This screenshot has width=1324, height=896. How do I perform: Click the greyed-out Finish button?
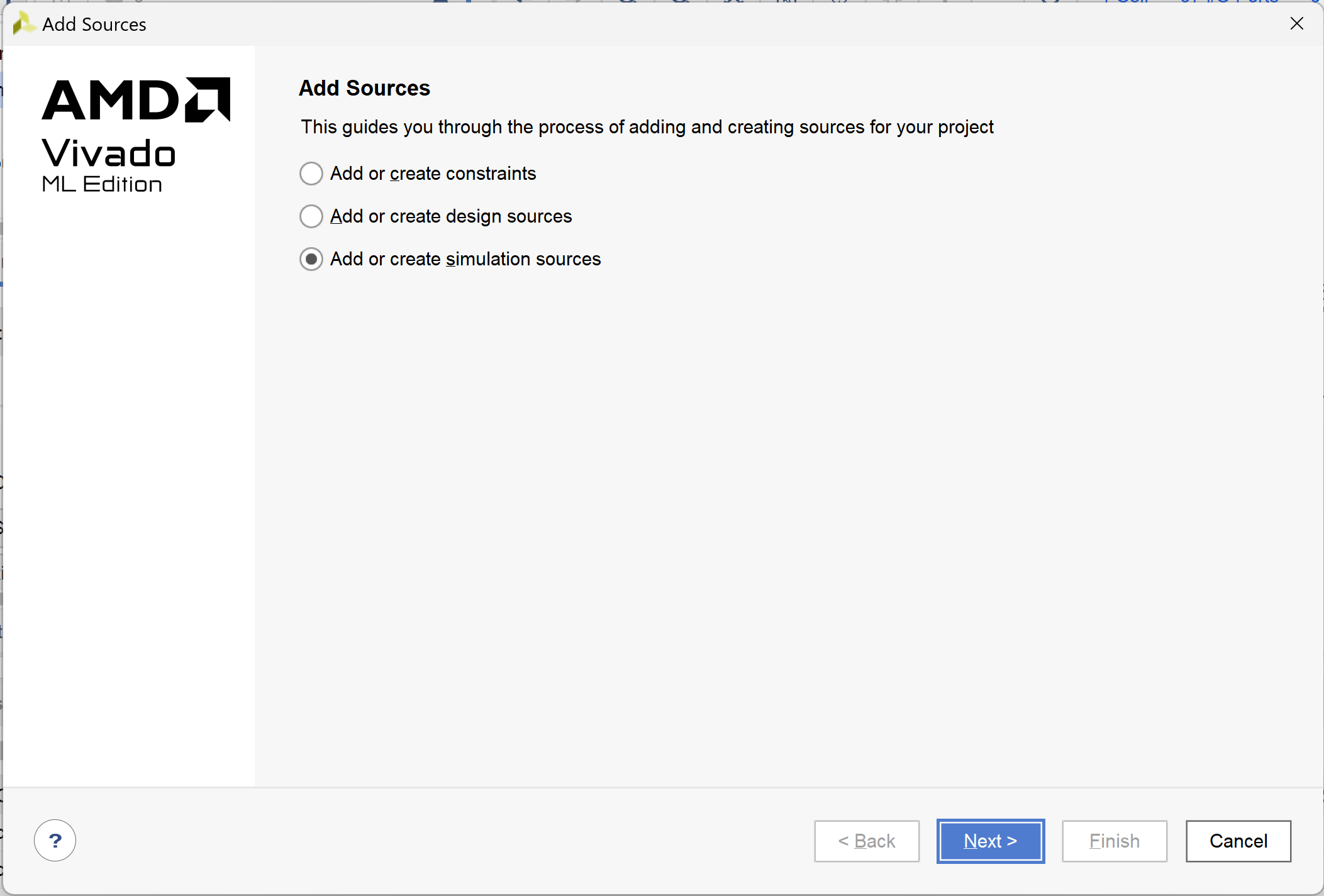click(x=1114, y=841)
